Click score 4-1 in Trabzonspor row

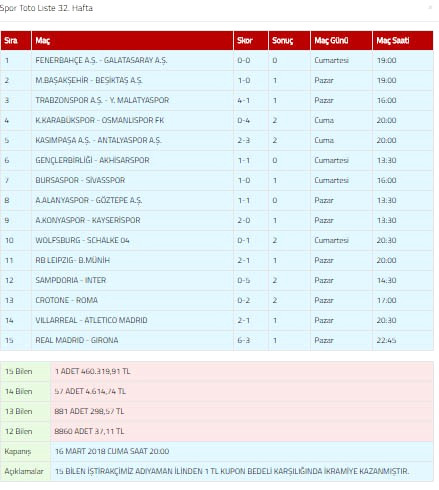tap(244, 100)
